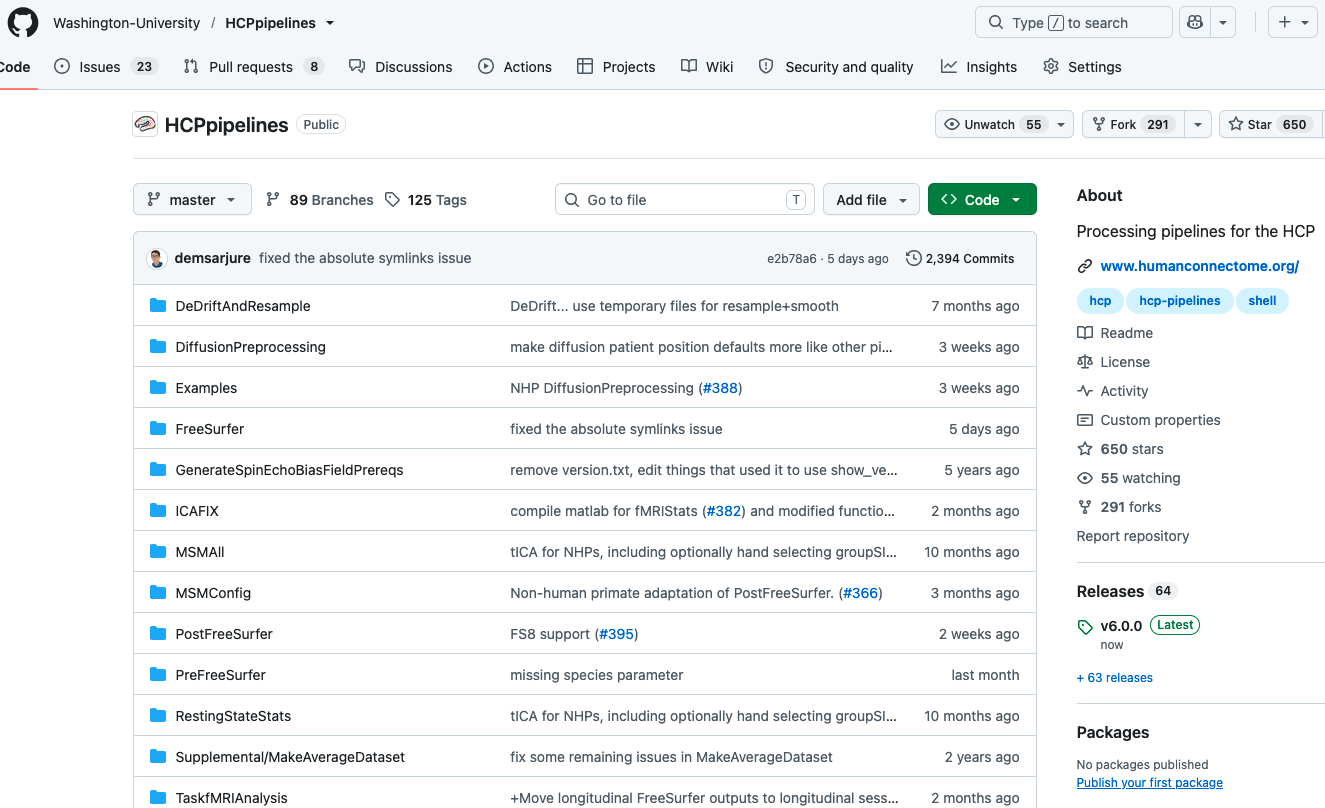Open the DeDriftAndResample folder icon
The image size is (1325, 808).
[x=158, y=306]
